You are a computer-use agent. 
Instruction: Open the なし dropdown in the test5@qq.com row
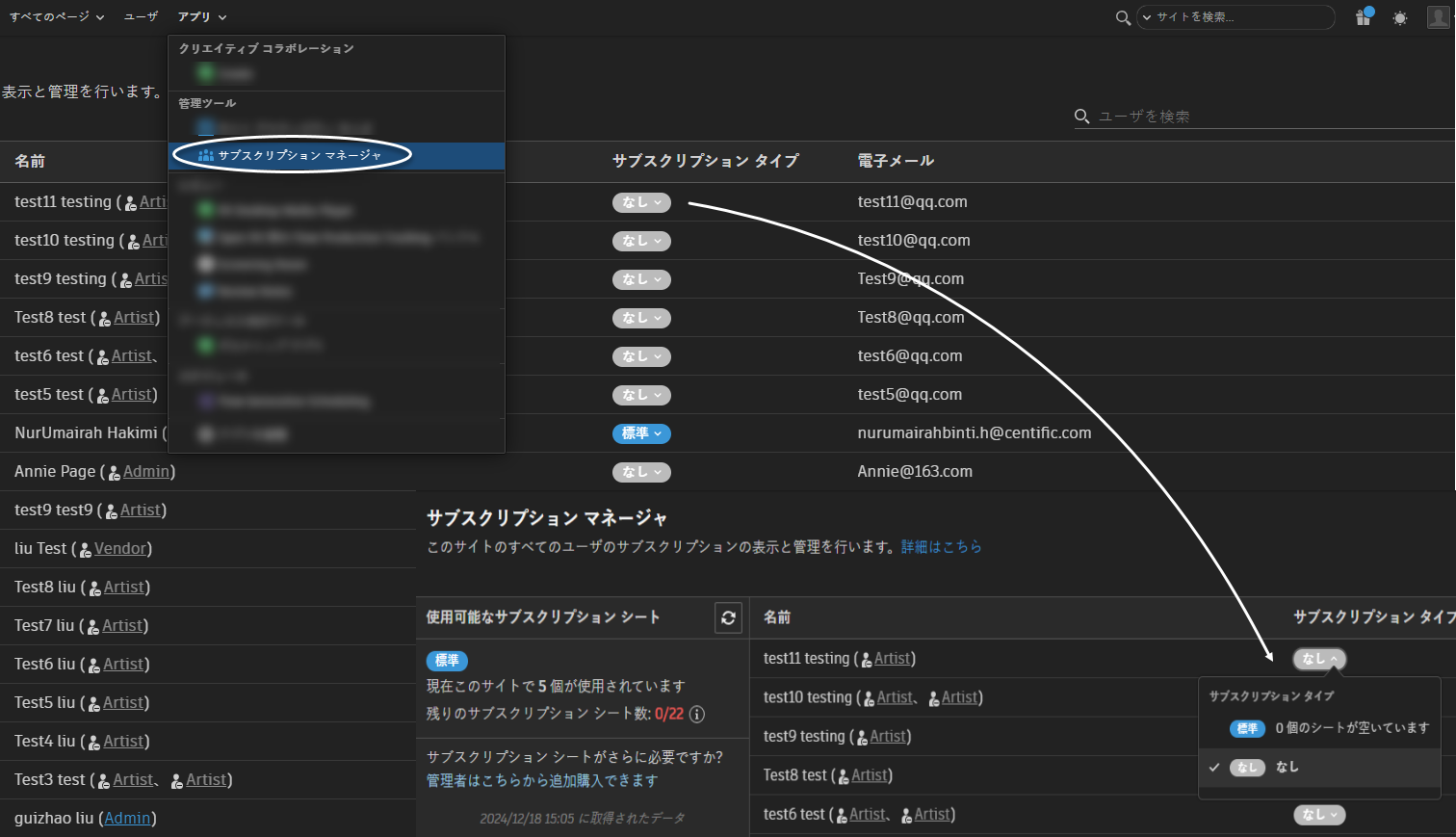[641, 395]
